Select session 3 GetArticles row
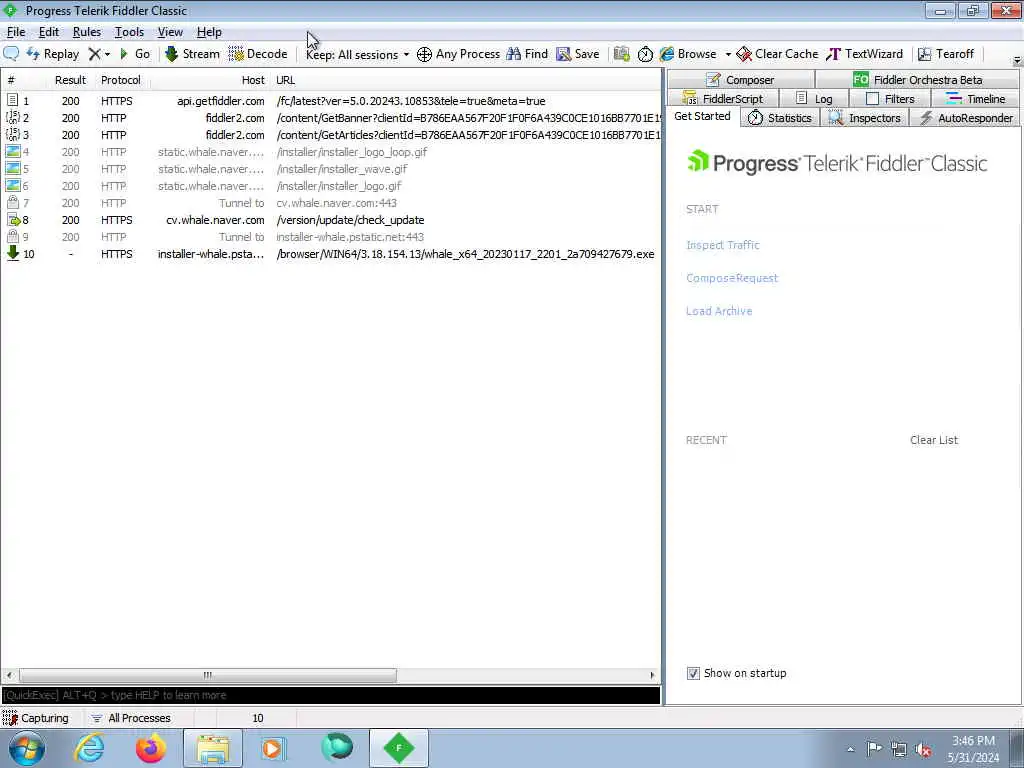This screenshot has height=768, width=1024. [330, 135]
